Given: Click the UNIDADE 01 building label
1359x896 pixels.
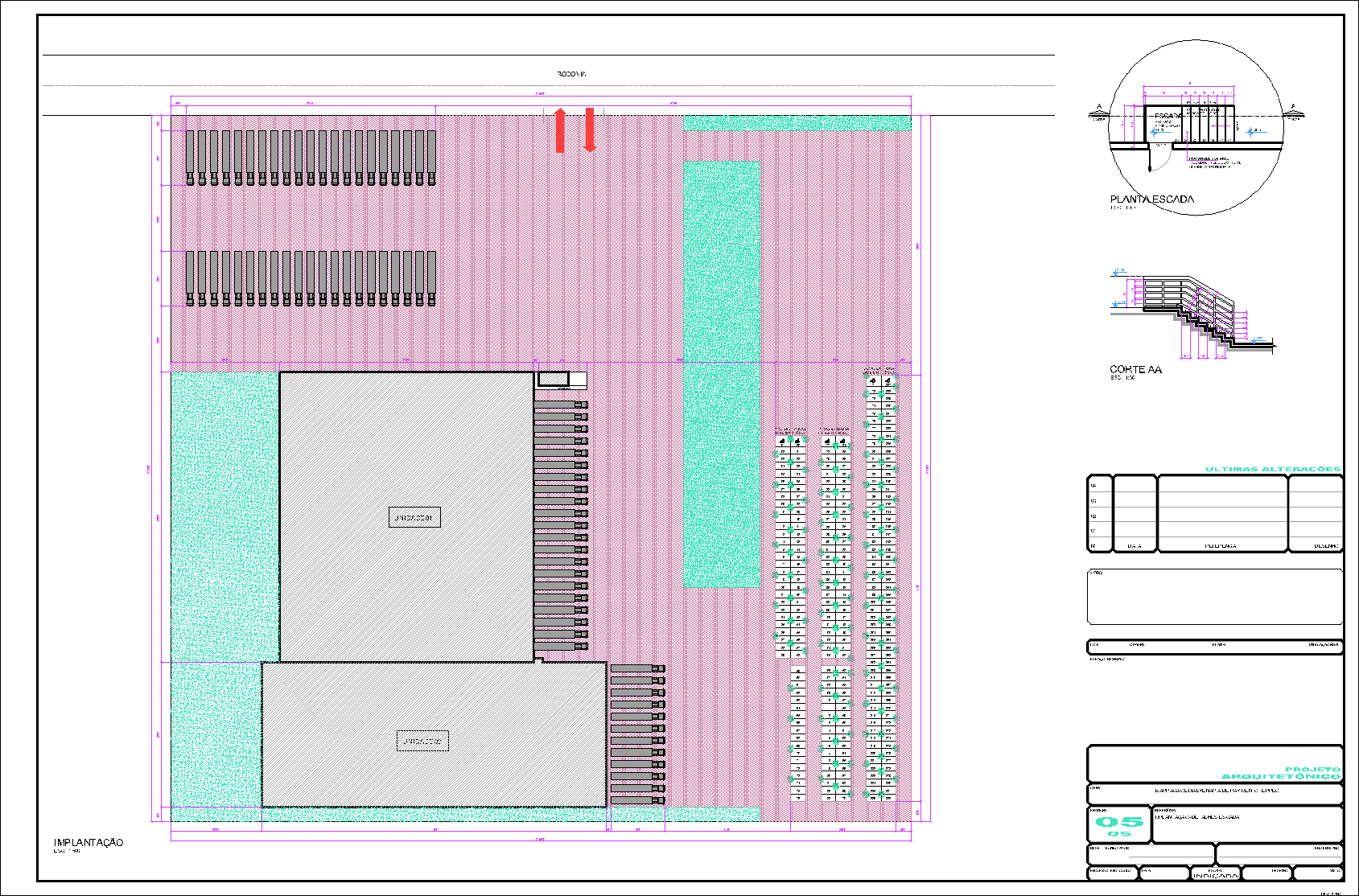Looking at the screenshot, I should click(414, 518).
